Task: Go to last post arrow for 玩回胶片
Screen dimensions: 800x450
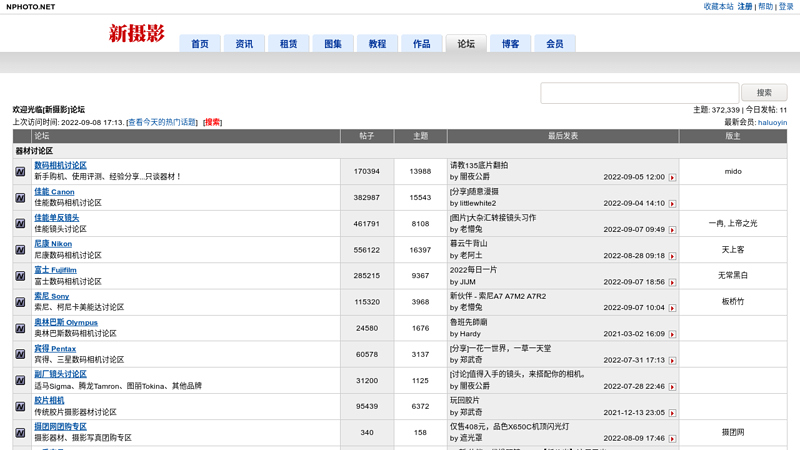Action: 672,413
